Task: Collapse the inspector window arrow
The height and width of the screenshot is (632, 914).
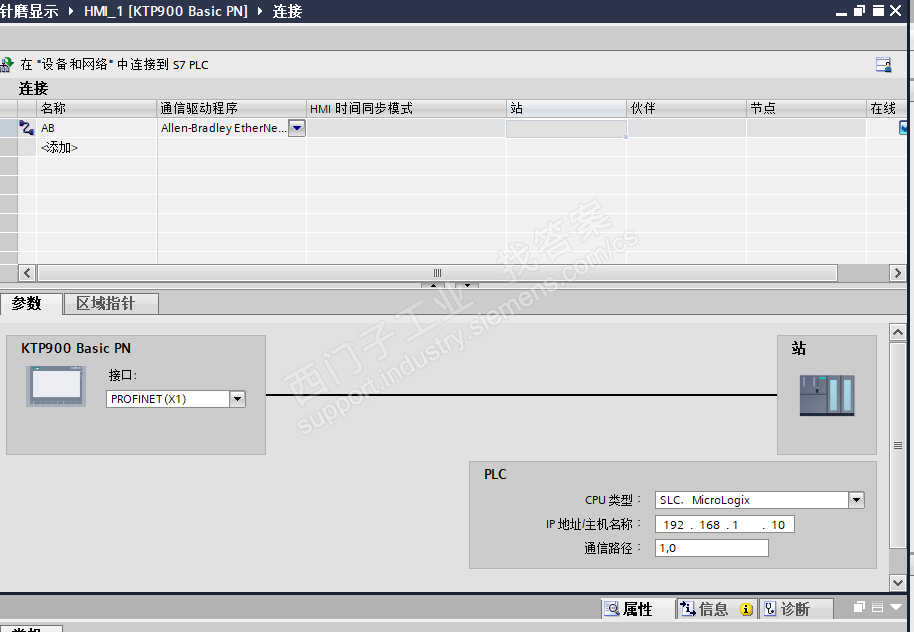Action: click(896, 607)
